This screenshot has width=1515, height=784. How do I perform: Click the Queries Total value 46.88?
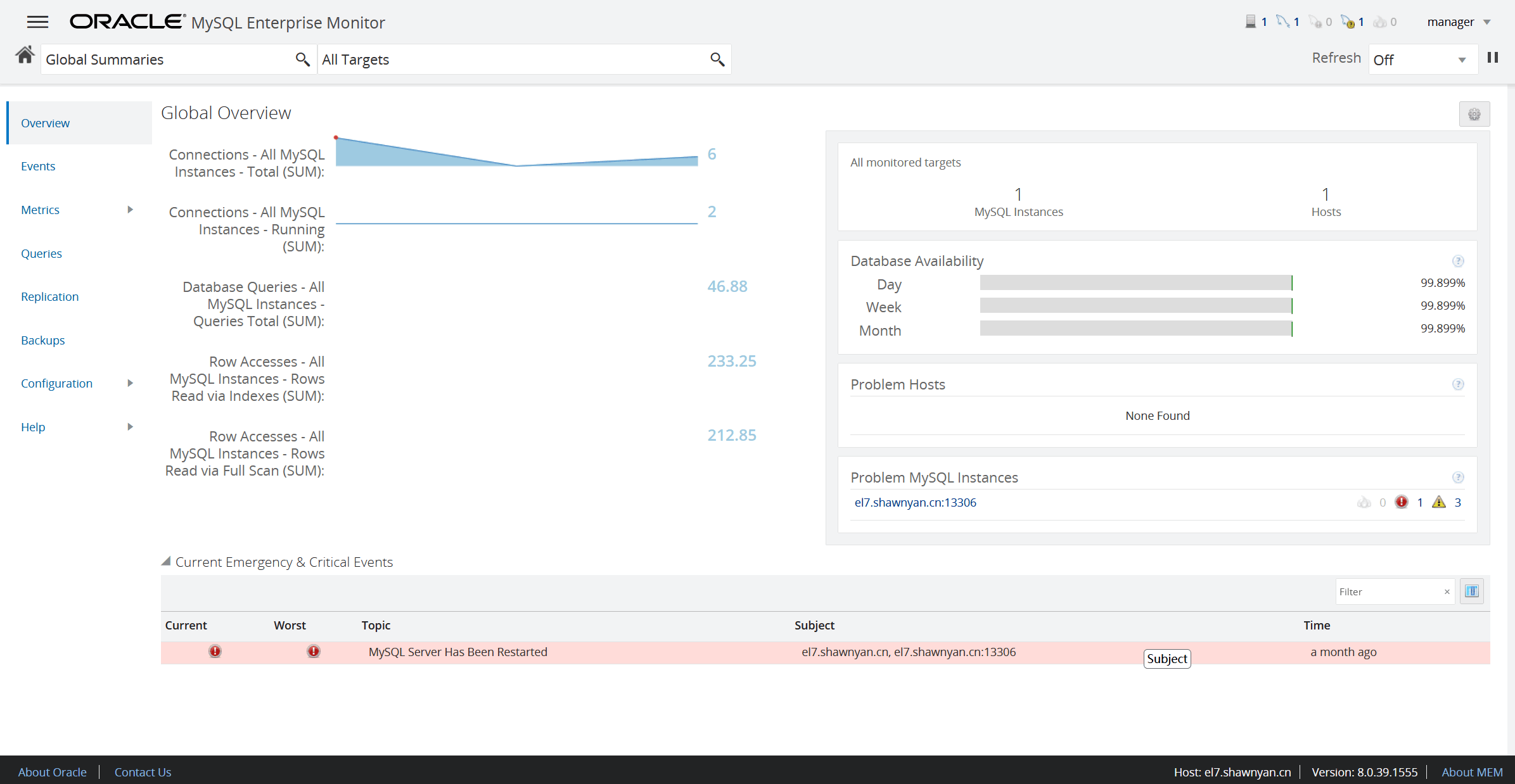[x=727, y=286]
